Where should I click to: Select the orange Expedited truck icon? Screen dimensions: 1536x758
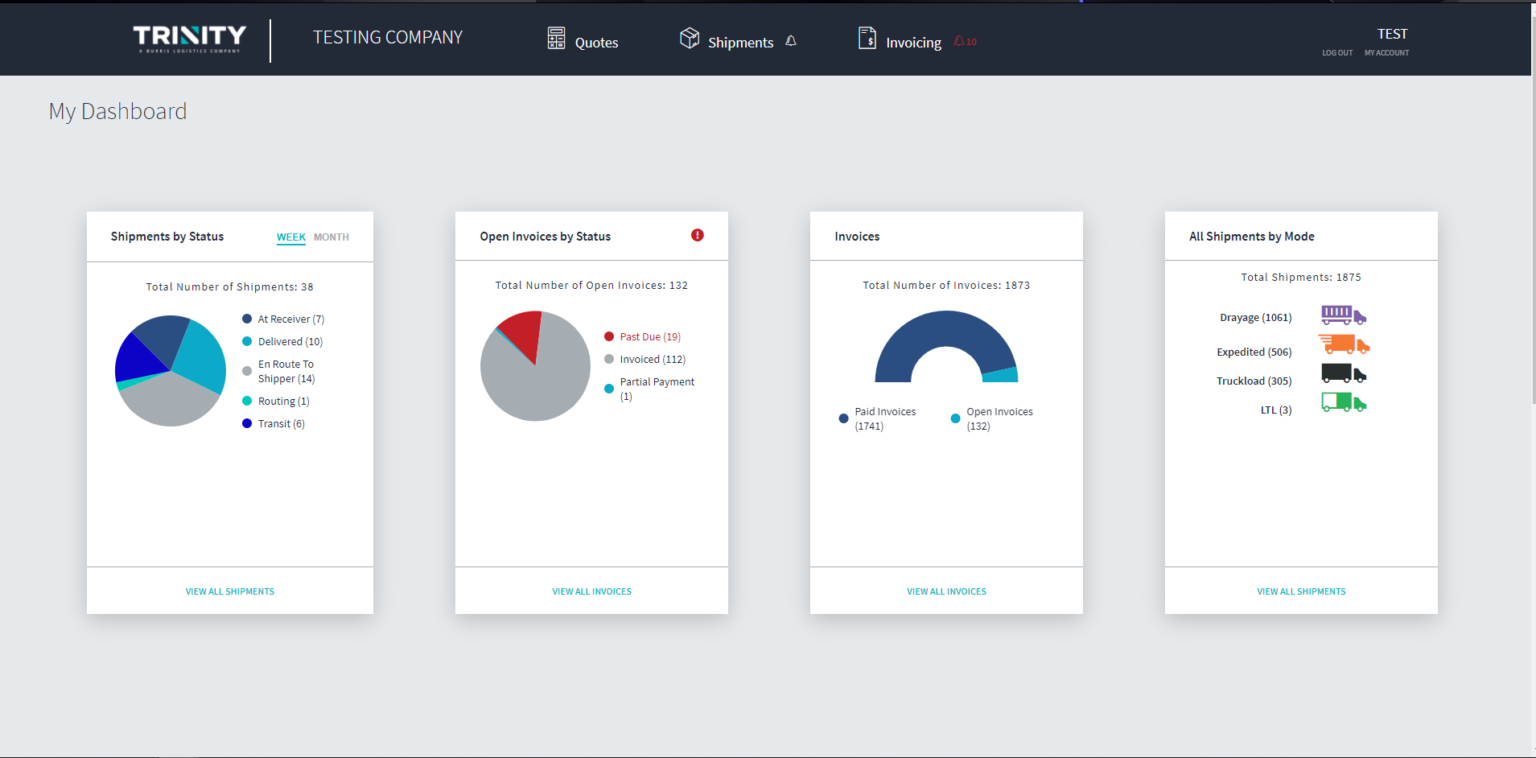point(1343,344)
